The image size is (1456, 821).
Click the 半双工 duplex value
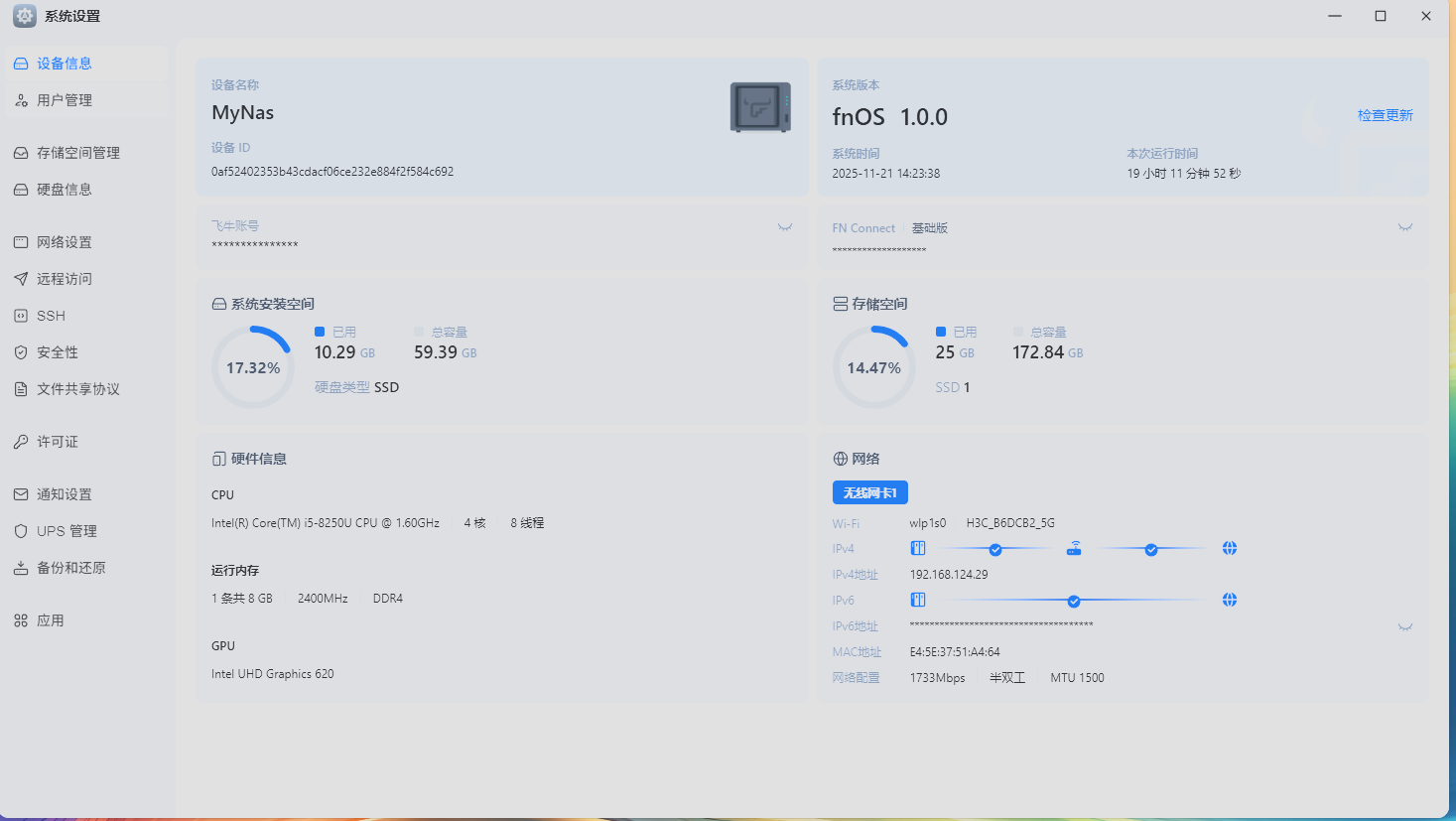(x=1007, y=678)
